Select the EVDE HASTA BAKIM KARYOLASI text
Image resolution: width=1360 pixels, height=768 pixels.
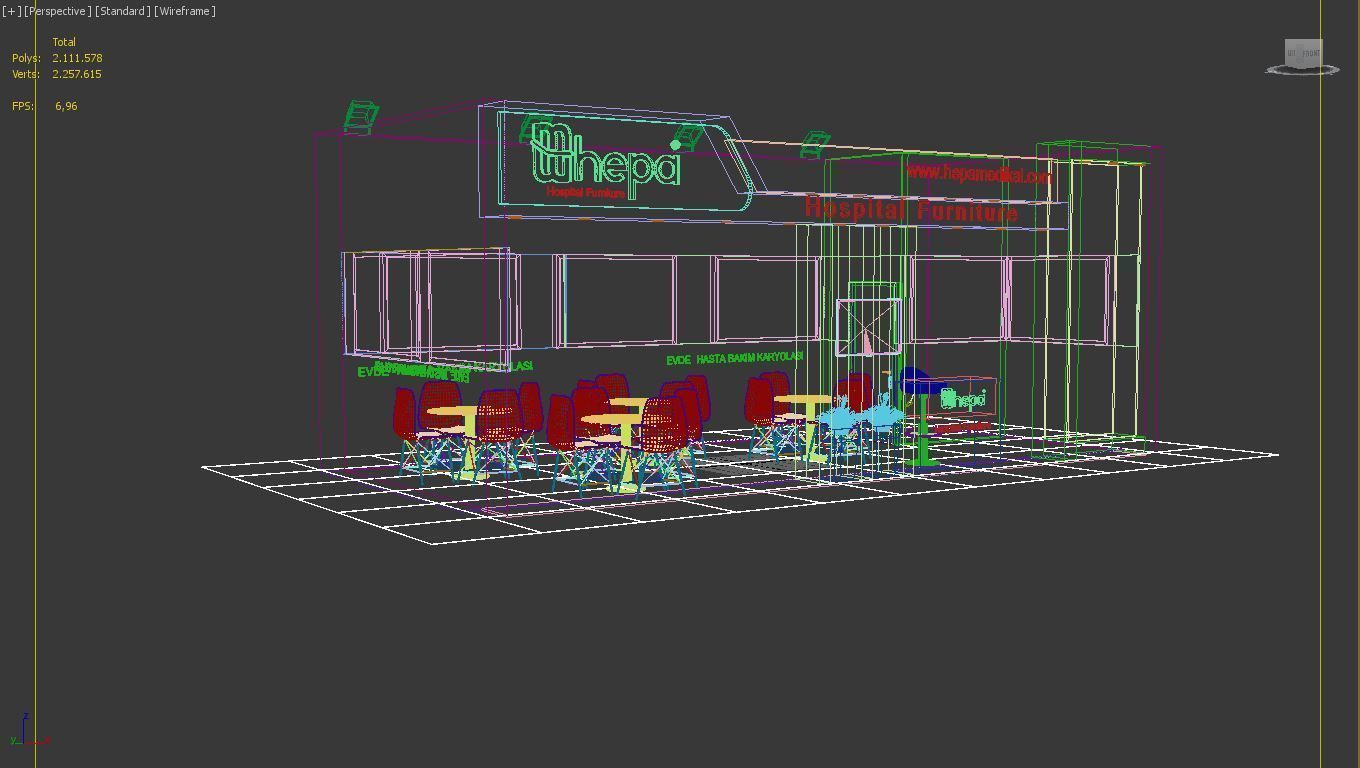tap(735, 358)
